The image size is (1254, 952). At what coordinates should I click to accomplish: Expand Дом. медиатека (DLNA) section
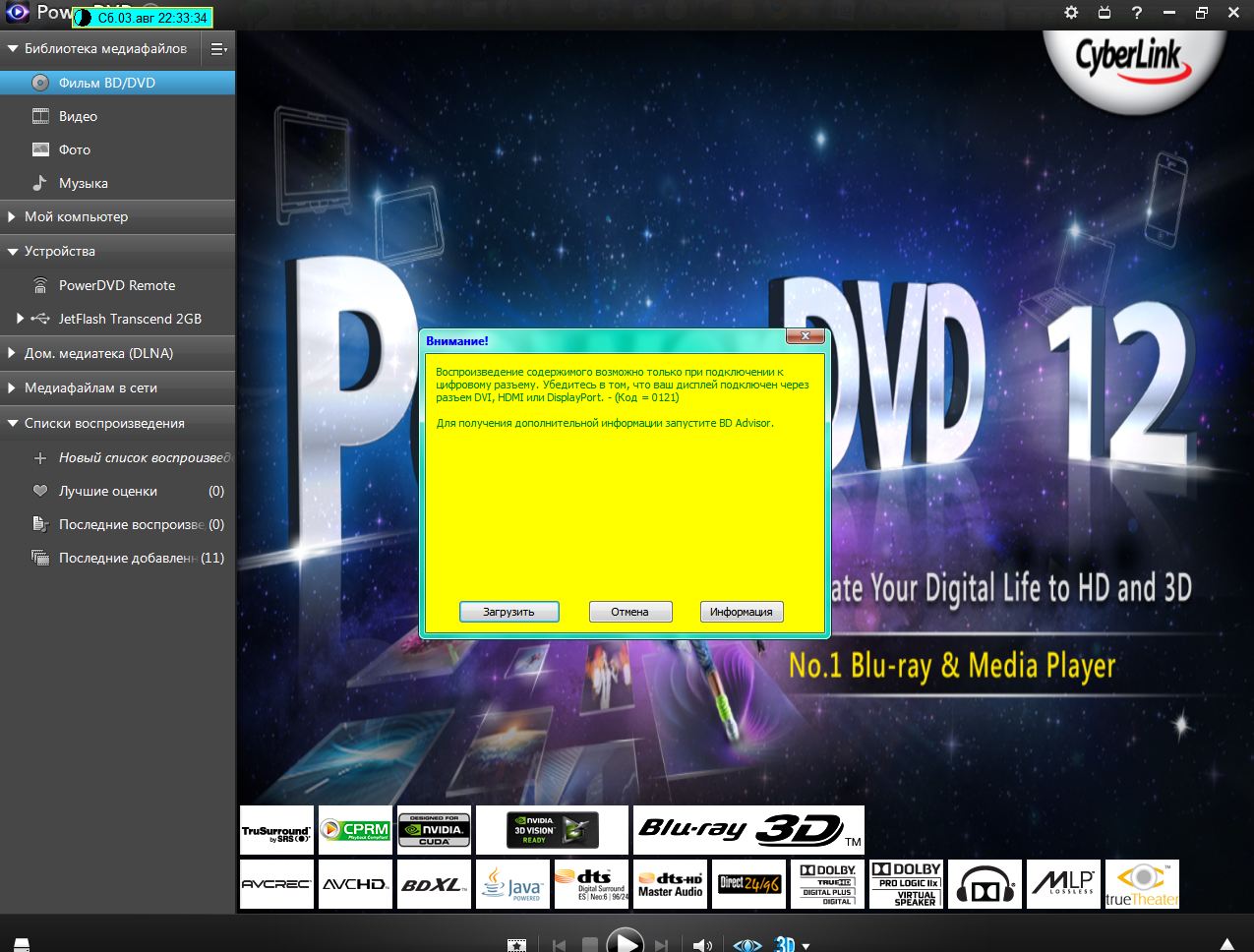pyautogui.click(x=13, y=353)
